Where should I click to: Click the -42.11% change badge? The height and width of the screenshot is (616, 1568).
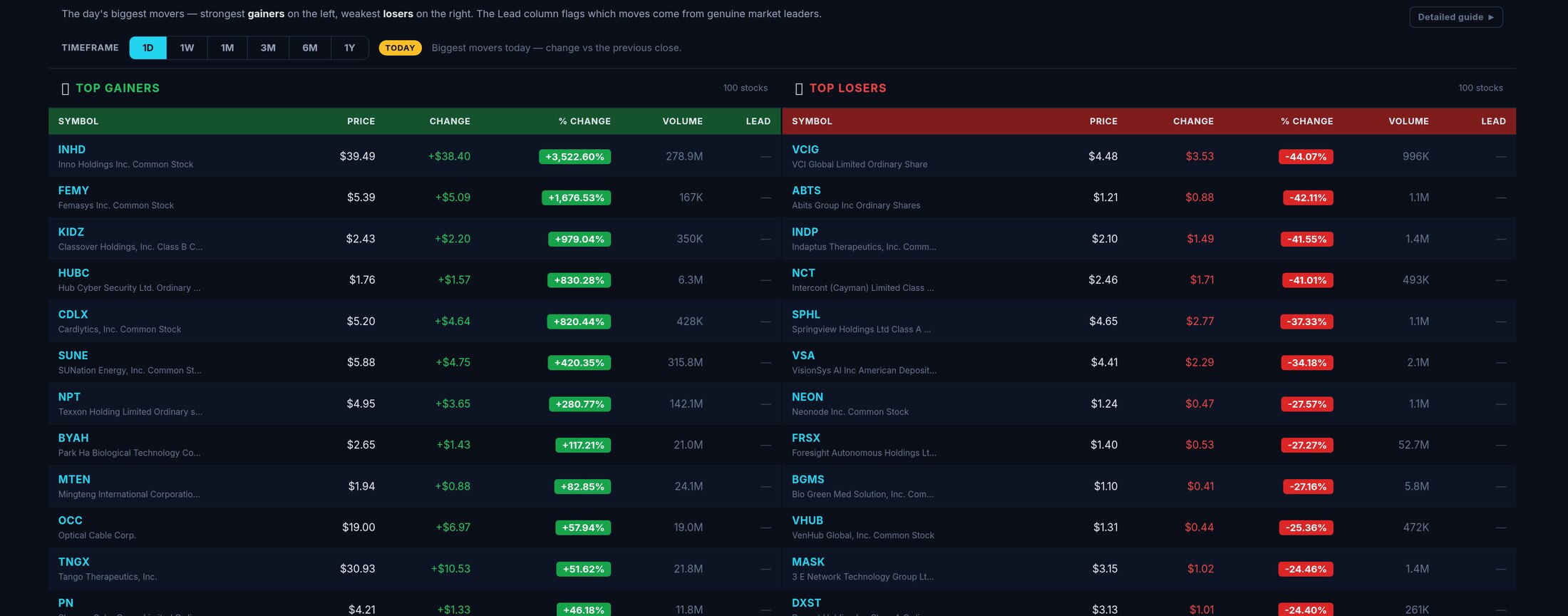coord(1308,197)
